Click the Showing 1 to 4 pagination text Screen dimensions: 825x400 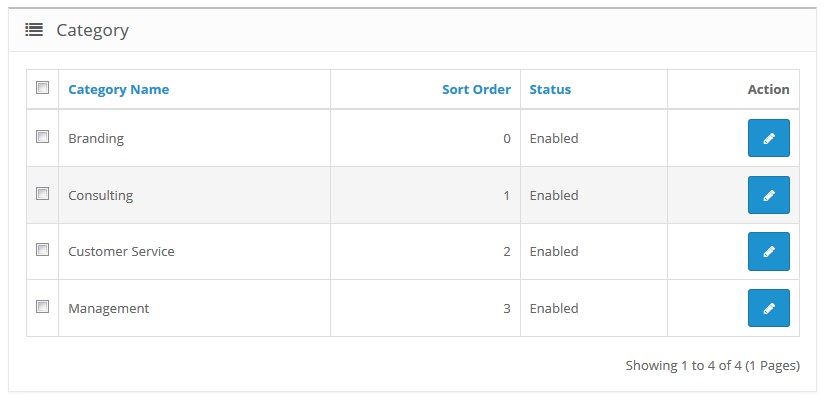[x=713, y=365]
